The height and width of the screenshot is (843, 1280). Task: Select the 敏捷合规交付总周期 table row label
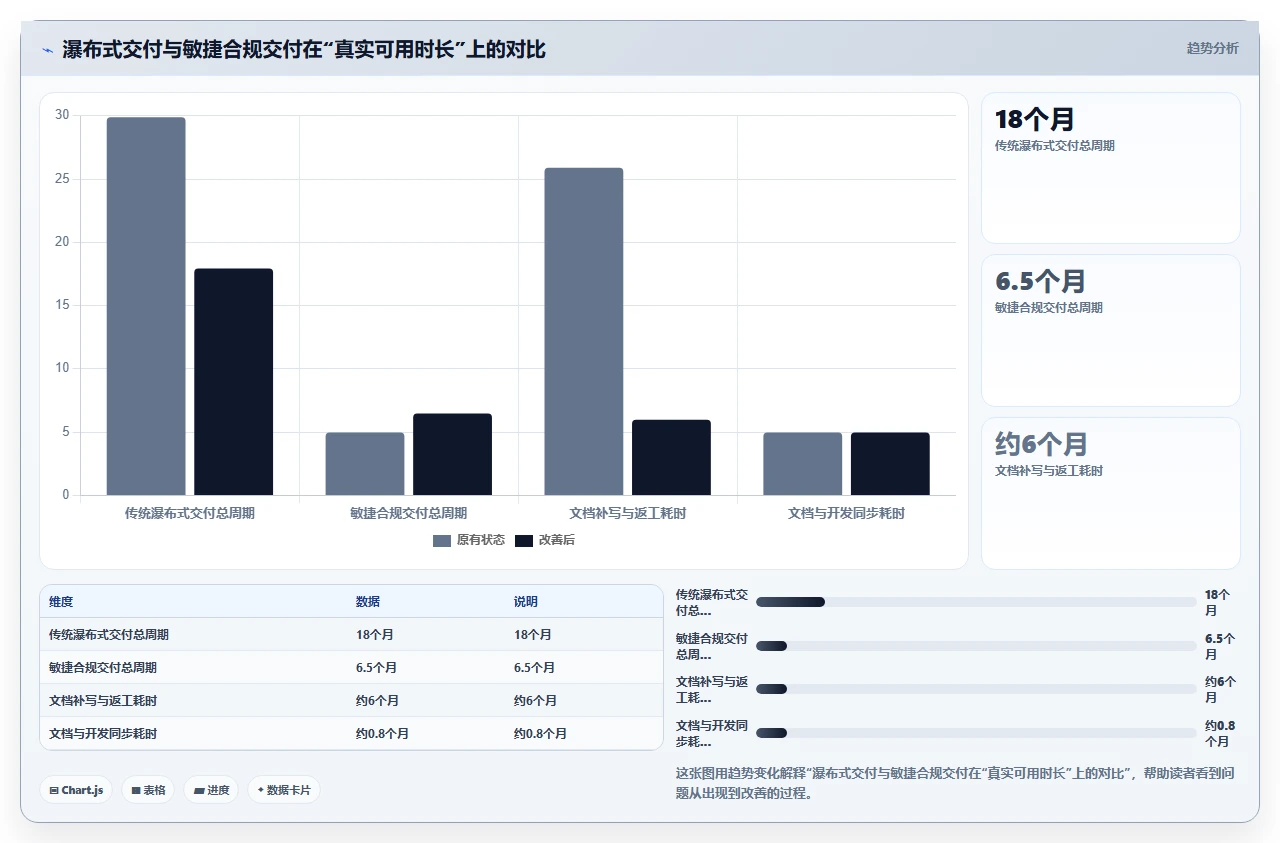click(103, 668)
